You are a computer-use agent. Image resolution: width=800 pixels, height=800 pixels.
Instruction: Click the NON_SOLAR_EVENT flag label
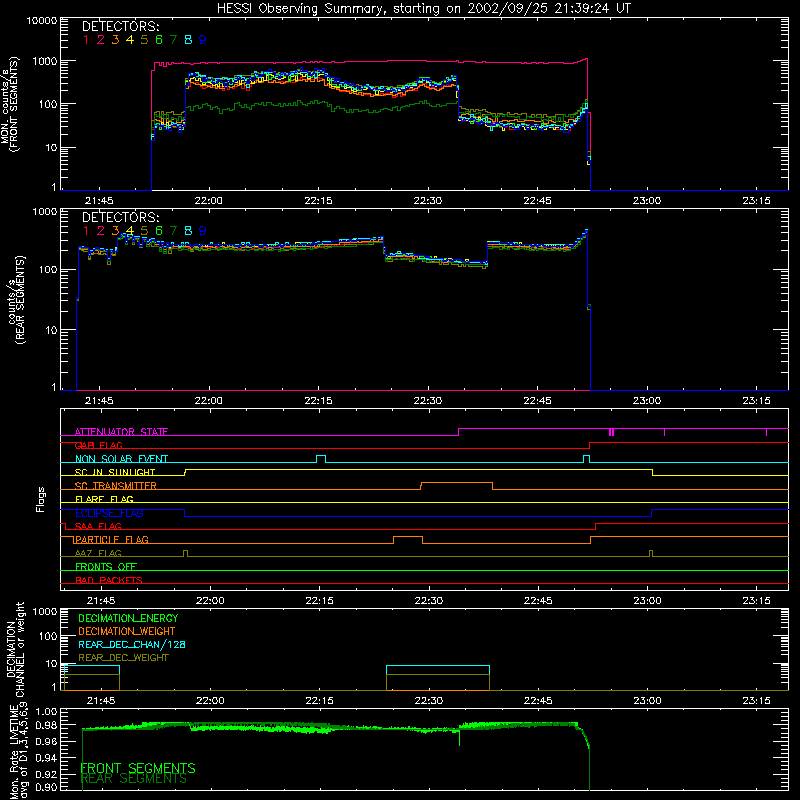click(121, 459)
